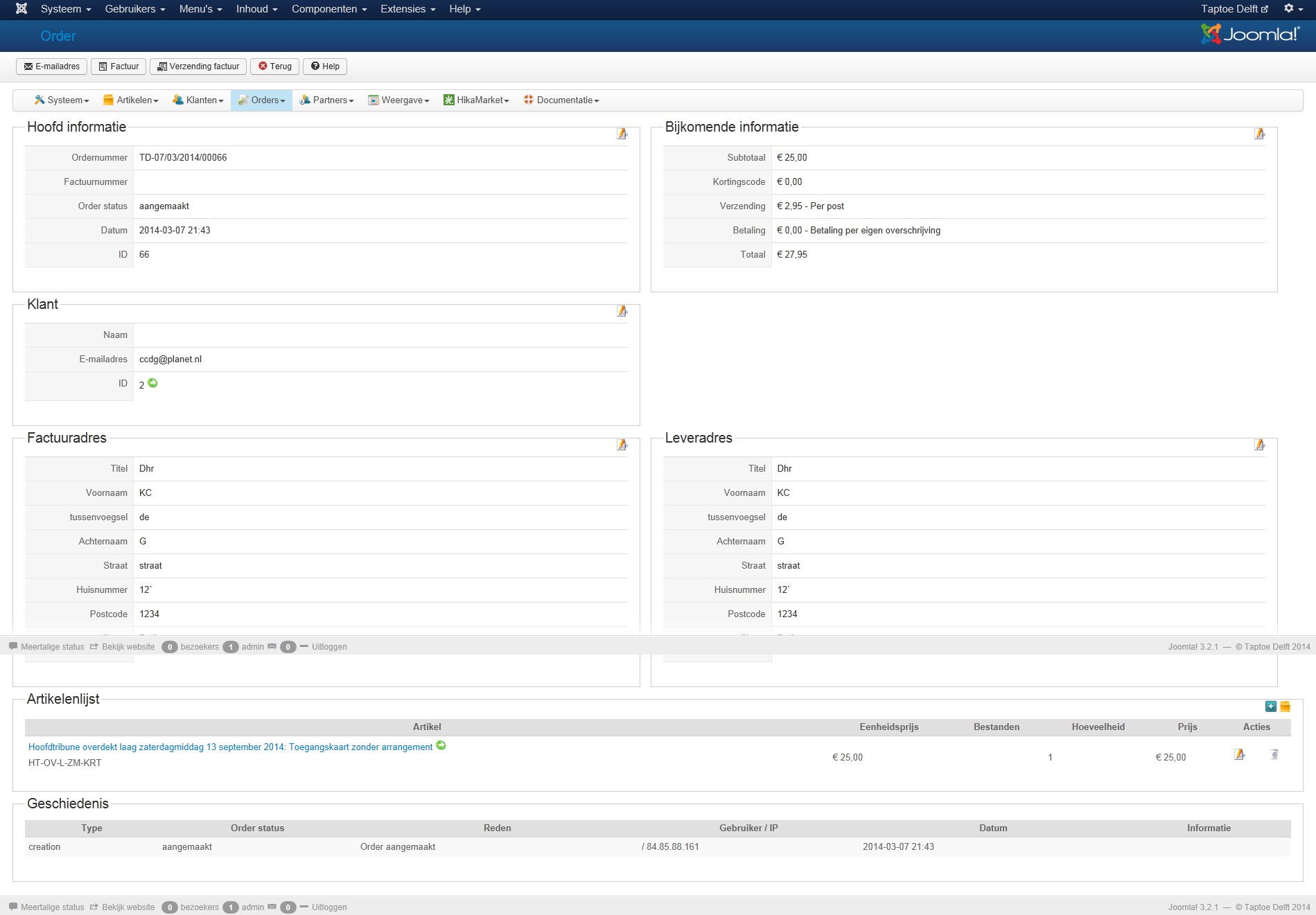Click the customer email ccdg@planet.nl
Screen dimensions: 1316x915
(170, 359)
